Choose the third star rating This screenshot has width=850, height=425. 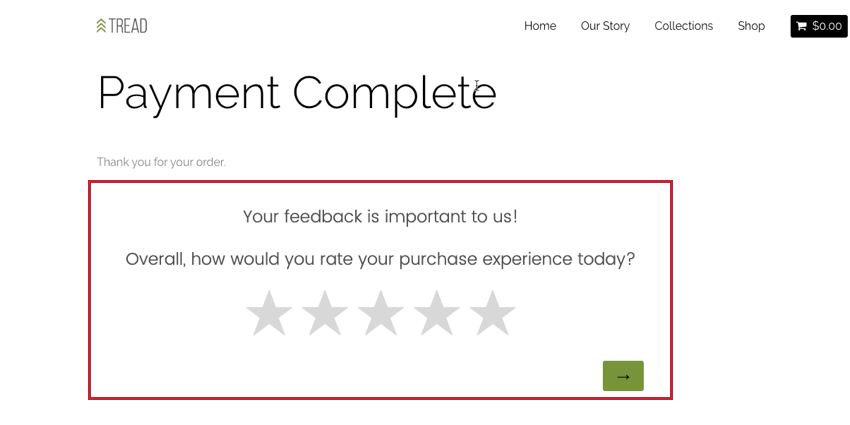pos(381,313)
